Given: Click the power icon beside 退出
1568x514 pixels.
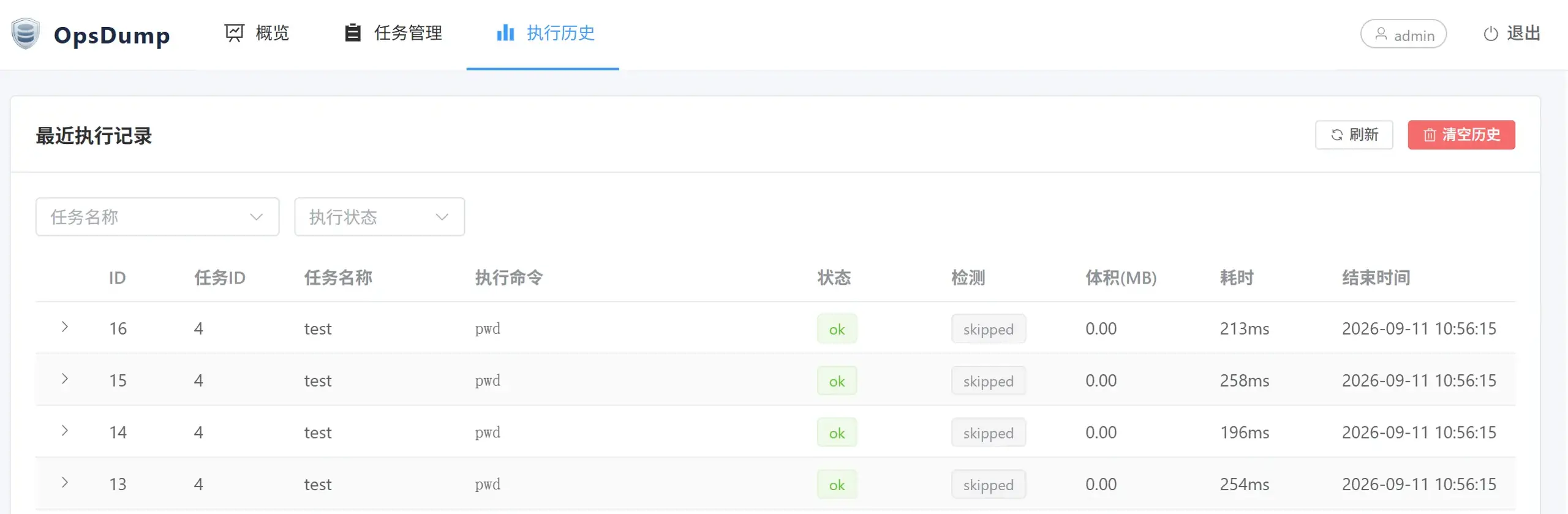Looking at the screenshot, I should coord(1491,34).
